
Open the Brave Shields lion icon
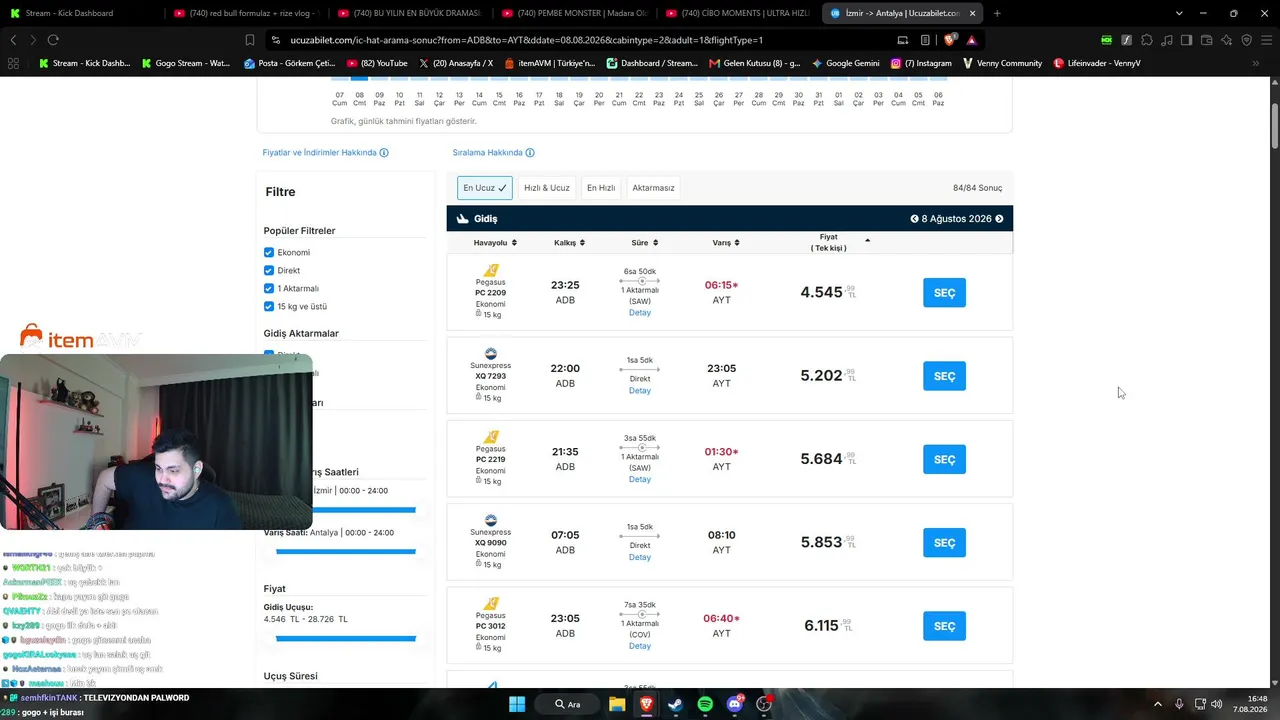950,40
